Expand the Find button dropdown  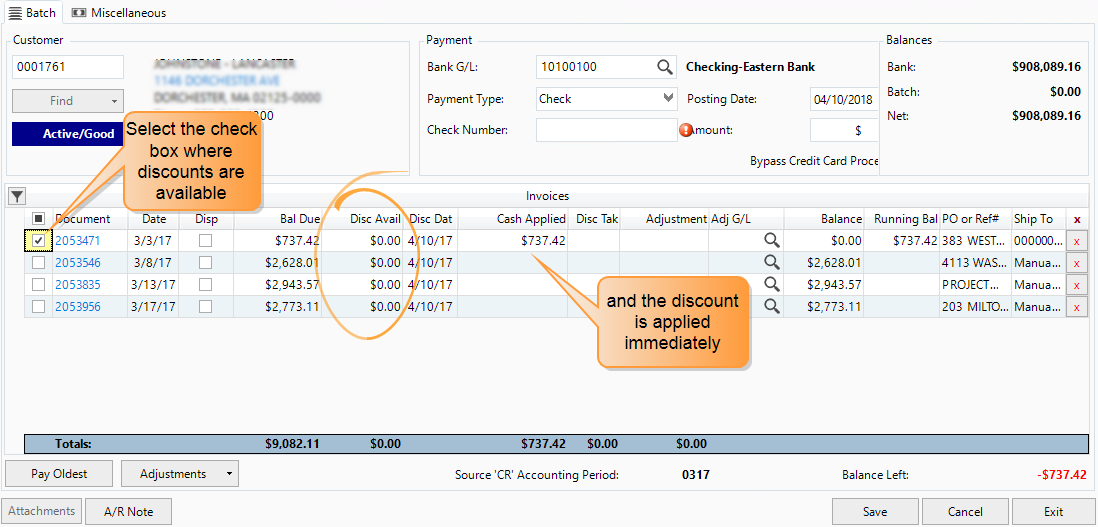115,101
